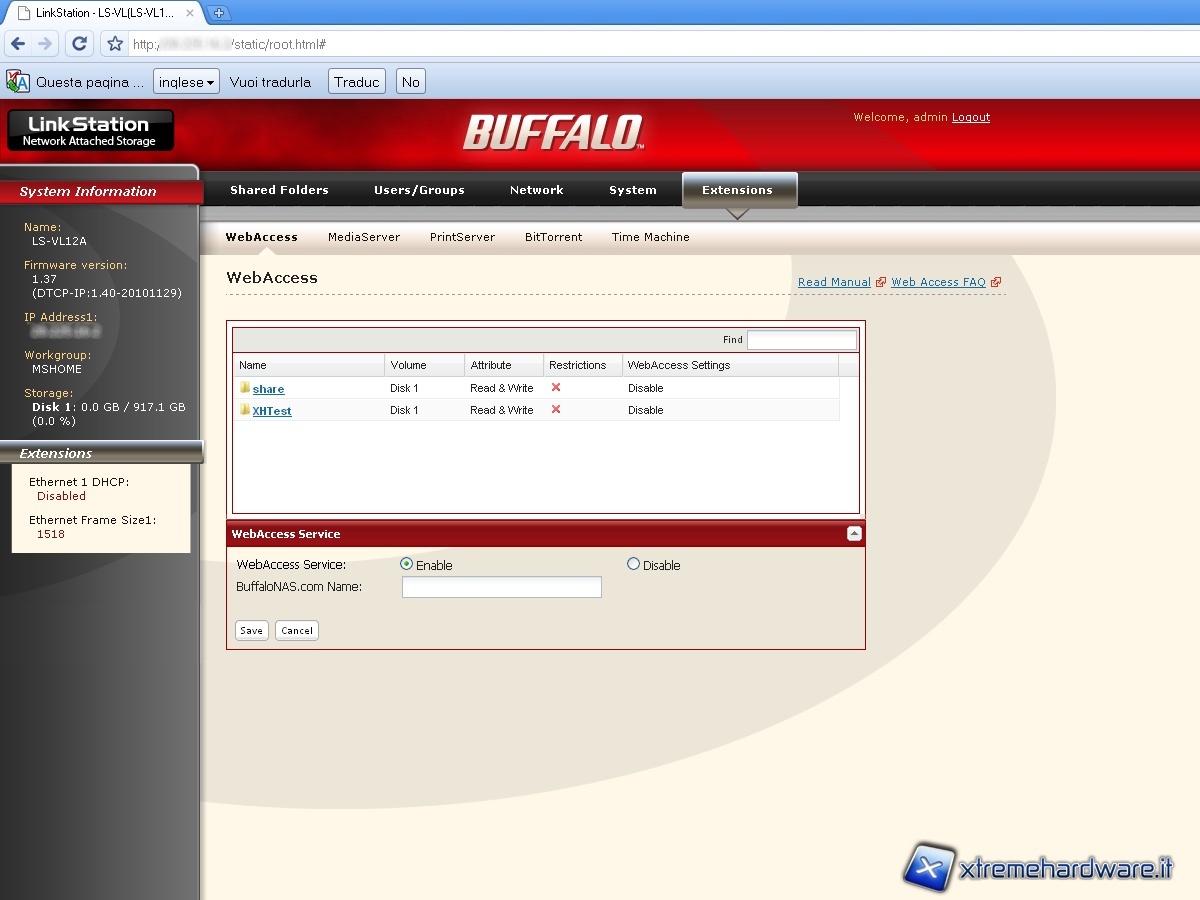The width and height of the screenshot is (1200, 900).
Task: Click the Logout link
Action: pos(970,117)
